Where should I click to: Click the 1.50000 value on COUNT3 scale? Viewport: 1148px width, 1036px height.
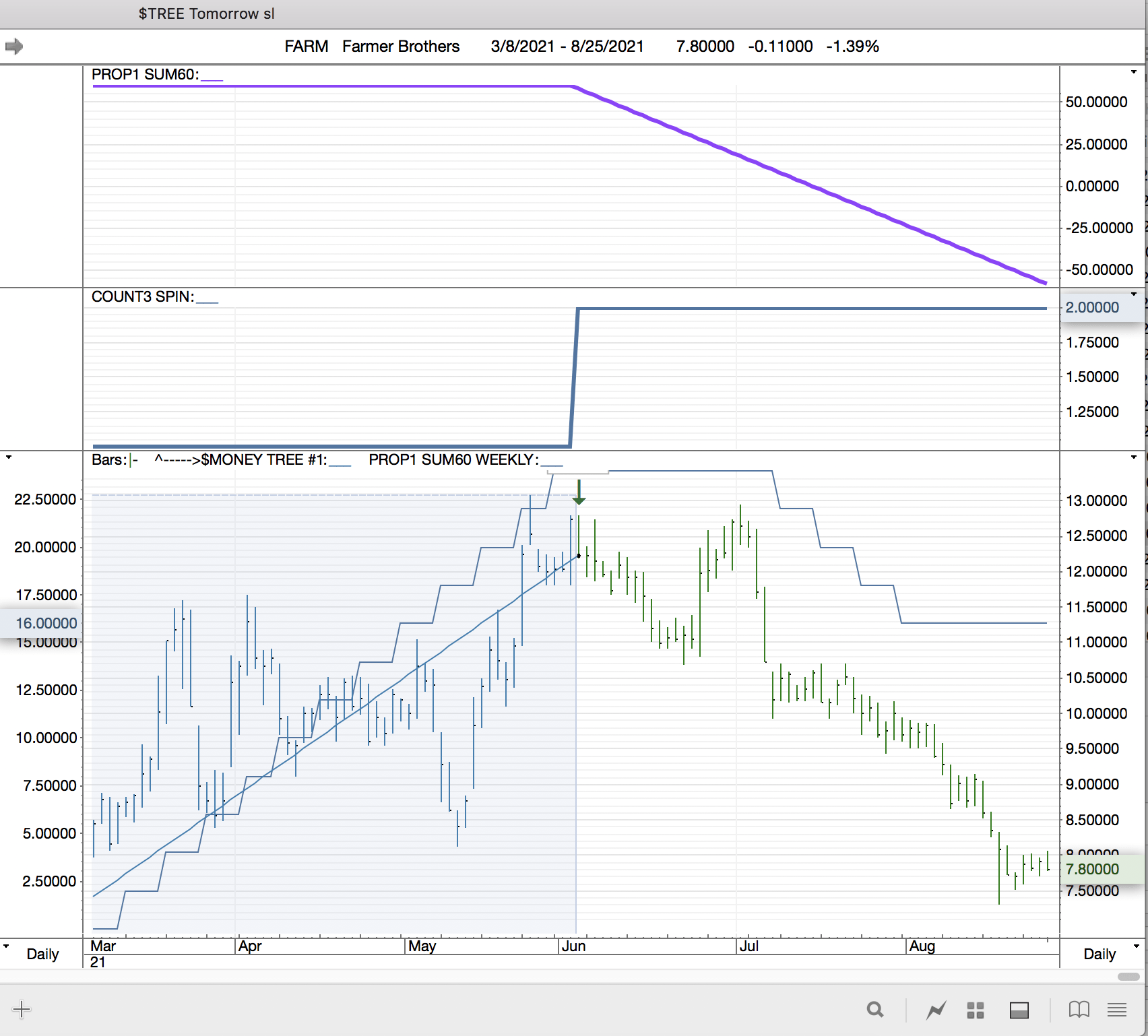pyautogui.click(x=1092, y=377)
